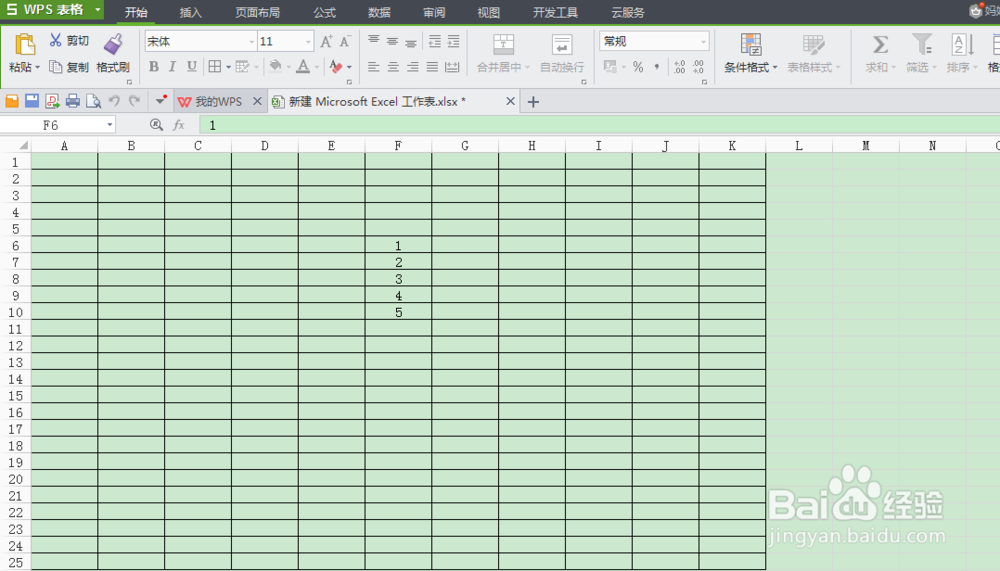Click the clear formatting eraser icon
The image size is (1000, 571).
tap(335, 66)
